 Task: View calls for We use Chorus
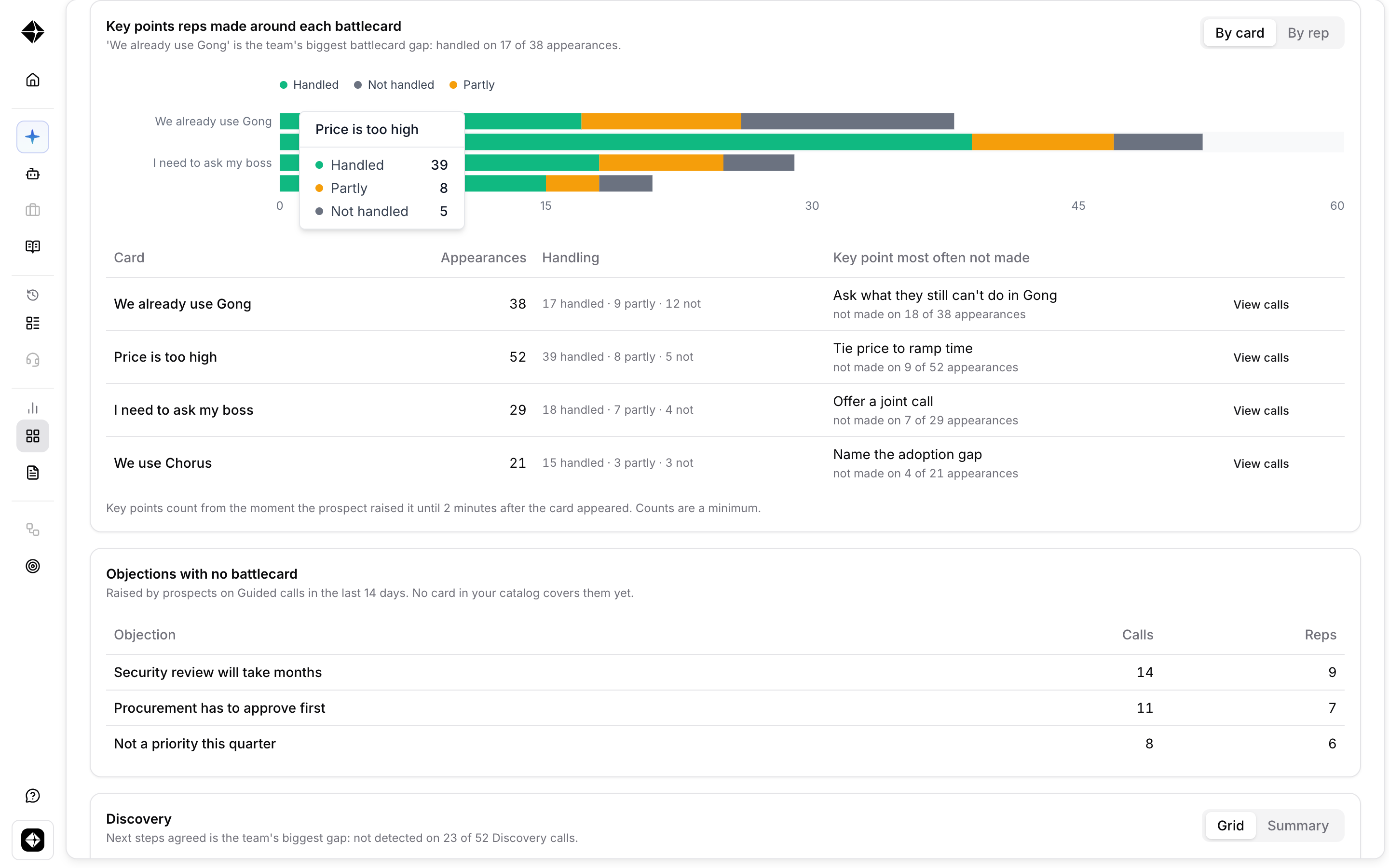(1260, 463)
